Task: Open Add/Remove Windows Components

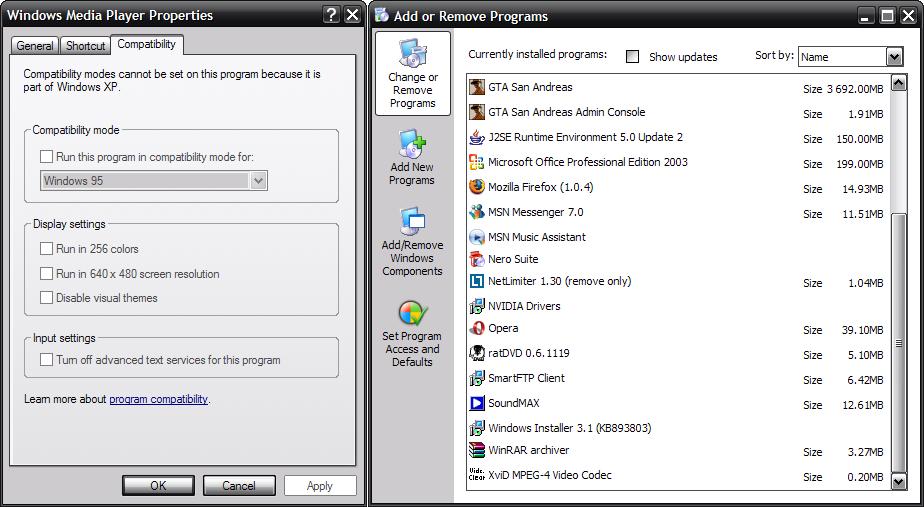Action: [412, 242]
